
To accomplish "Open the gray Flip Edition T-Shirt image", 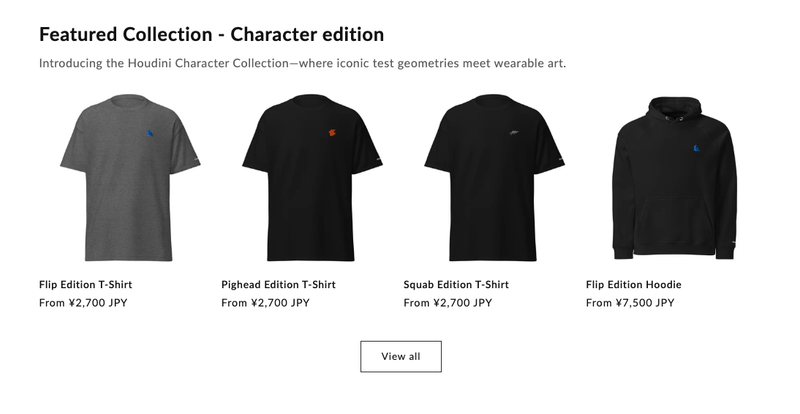I will (x=130, y=178).
